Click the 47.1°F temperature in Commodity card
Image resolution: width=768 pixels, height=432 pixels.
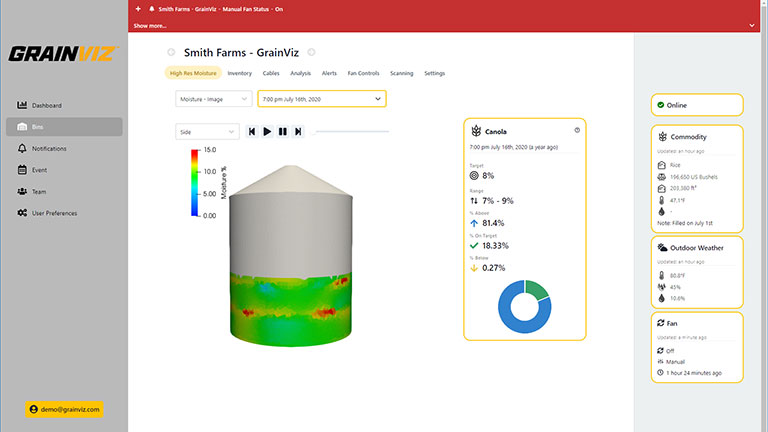tap(677, 200)
